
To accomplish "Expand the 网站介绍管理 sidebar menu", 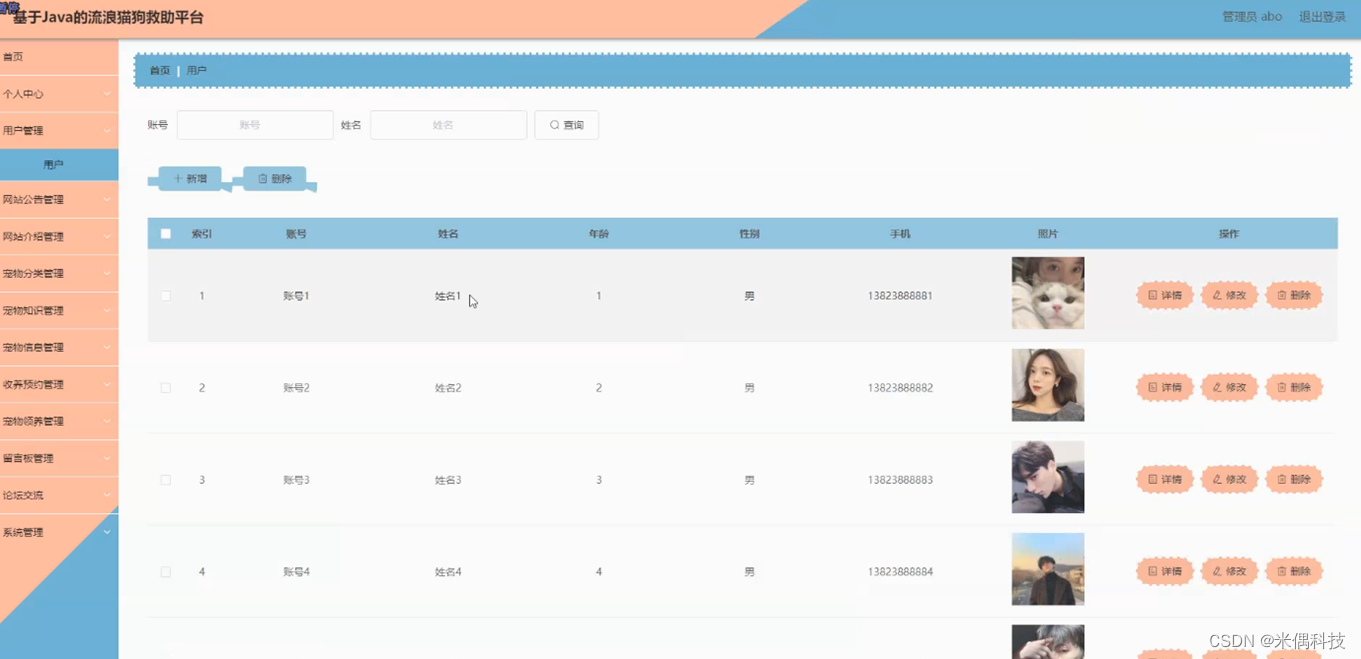I will pos(59,237).
